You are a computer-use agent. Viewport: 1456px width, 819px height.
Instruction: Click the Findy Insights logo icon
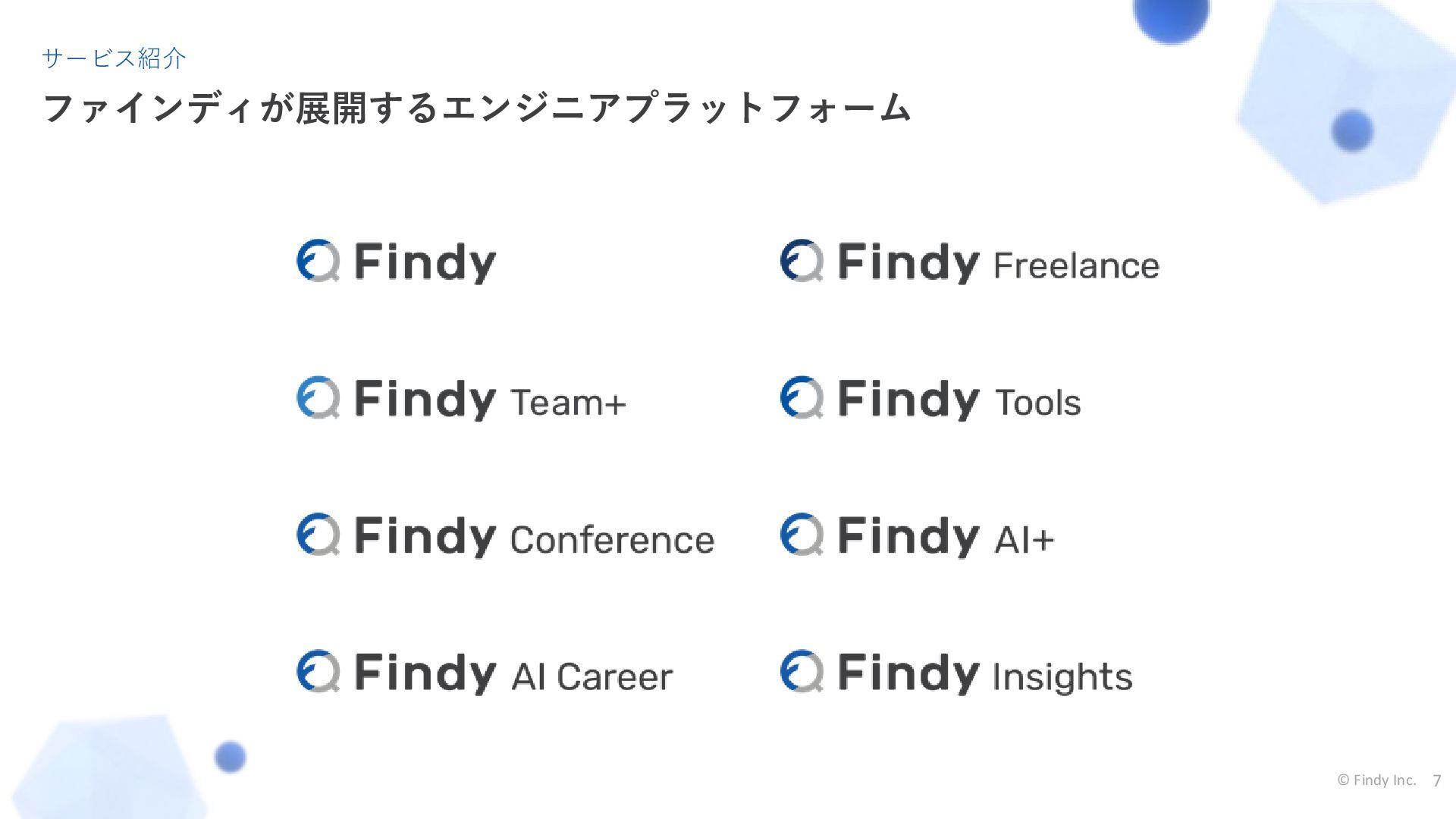coord(802,671)
